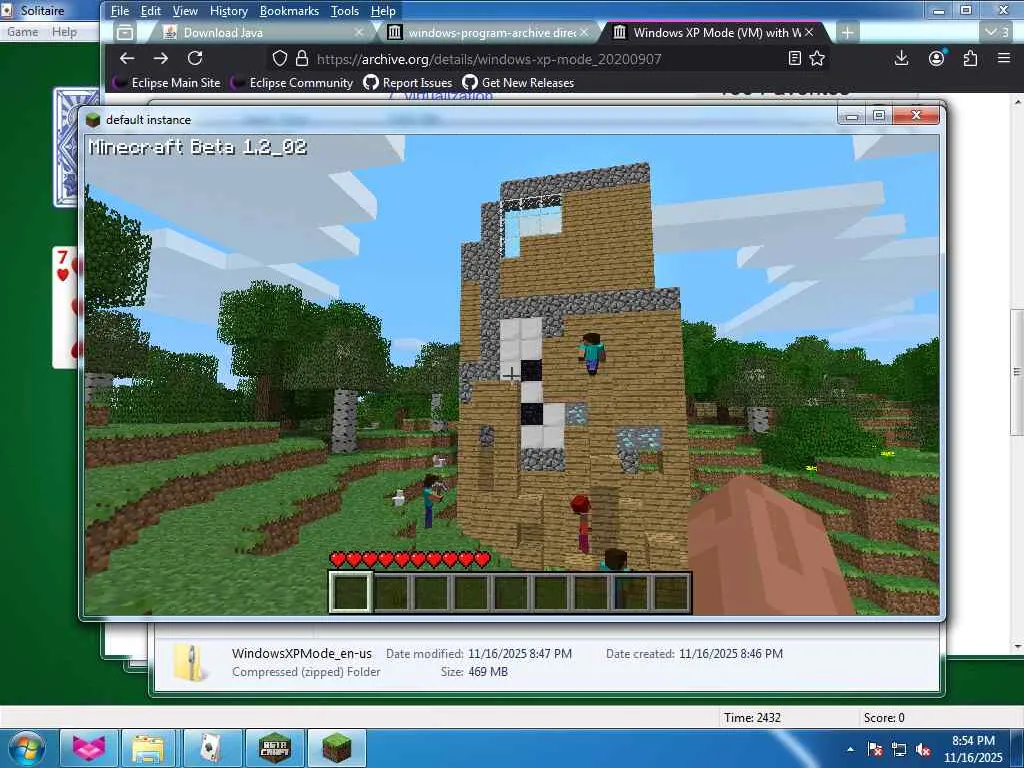
Task: Open the Firefox View menu
Action: [x=185, y=11]
